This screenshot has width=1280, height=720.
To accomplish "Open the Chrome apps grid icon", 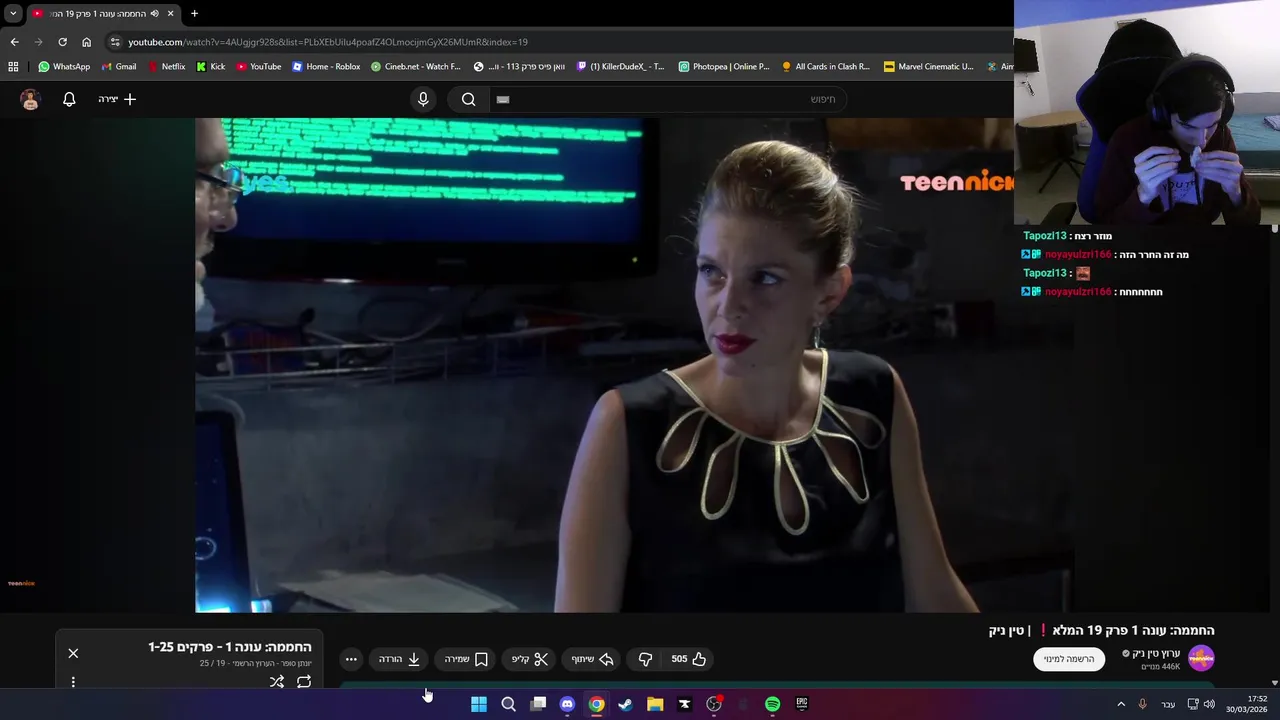I will click(13, 67).
